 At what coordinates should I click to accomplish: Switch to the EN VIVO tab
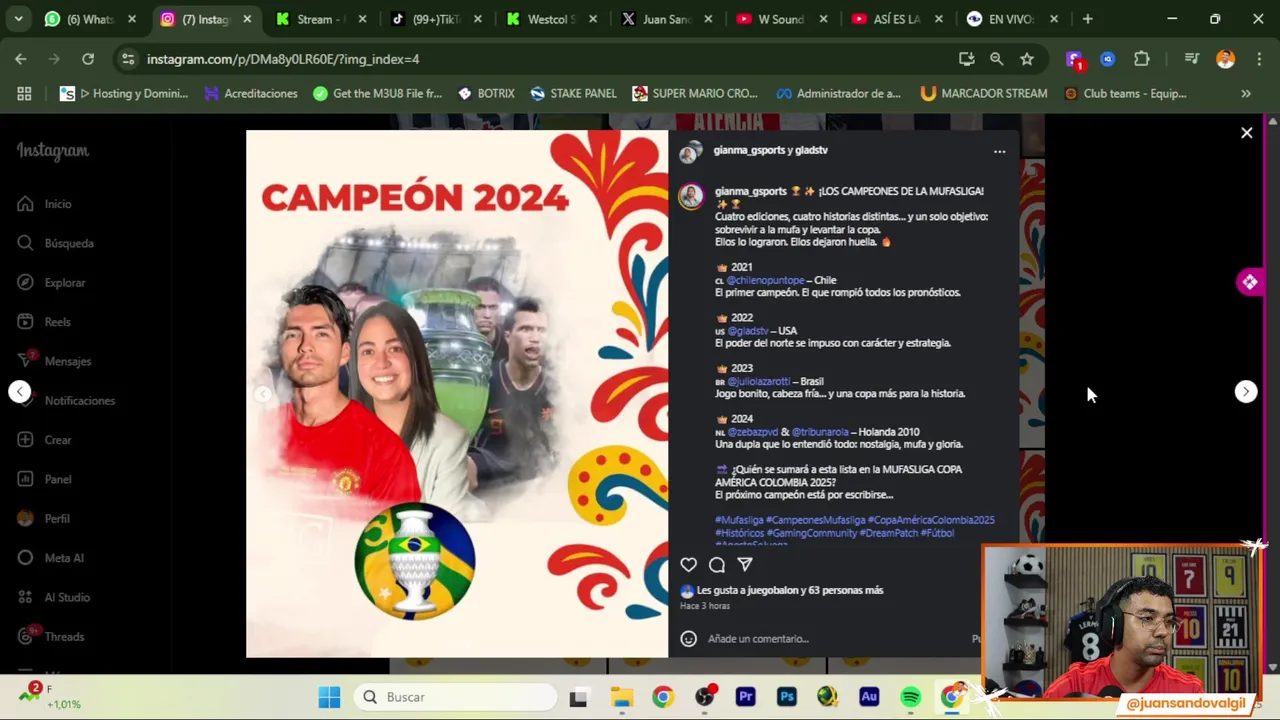(1011, 19)
